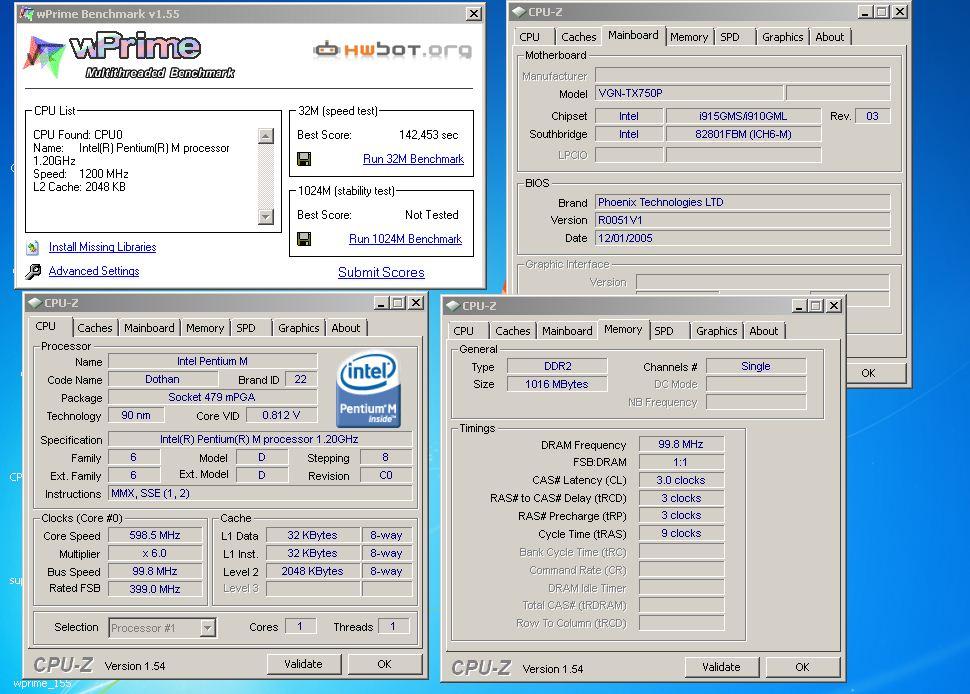The height and width of the screenshot is (694, 970).
Task: Open the Processor #1 selection dropdown
Action: [208, 628]
